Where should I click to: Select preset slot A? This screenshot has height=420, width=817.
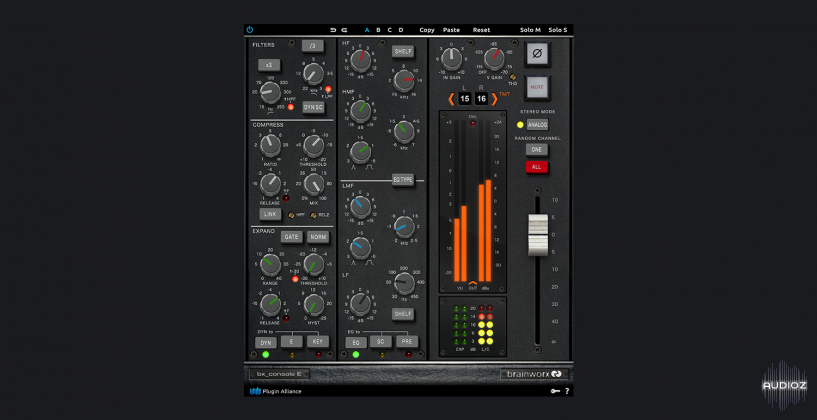click(x=367, y=30)
